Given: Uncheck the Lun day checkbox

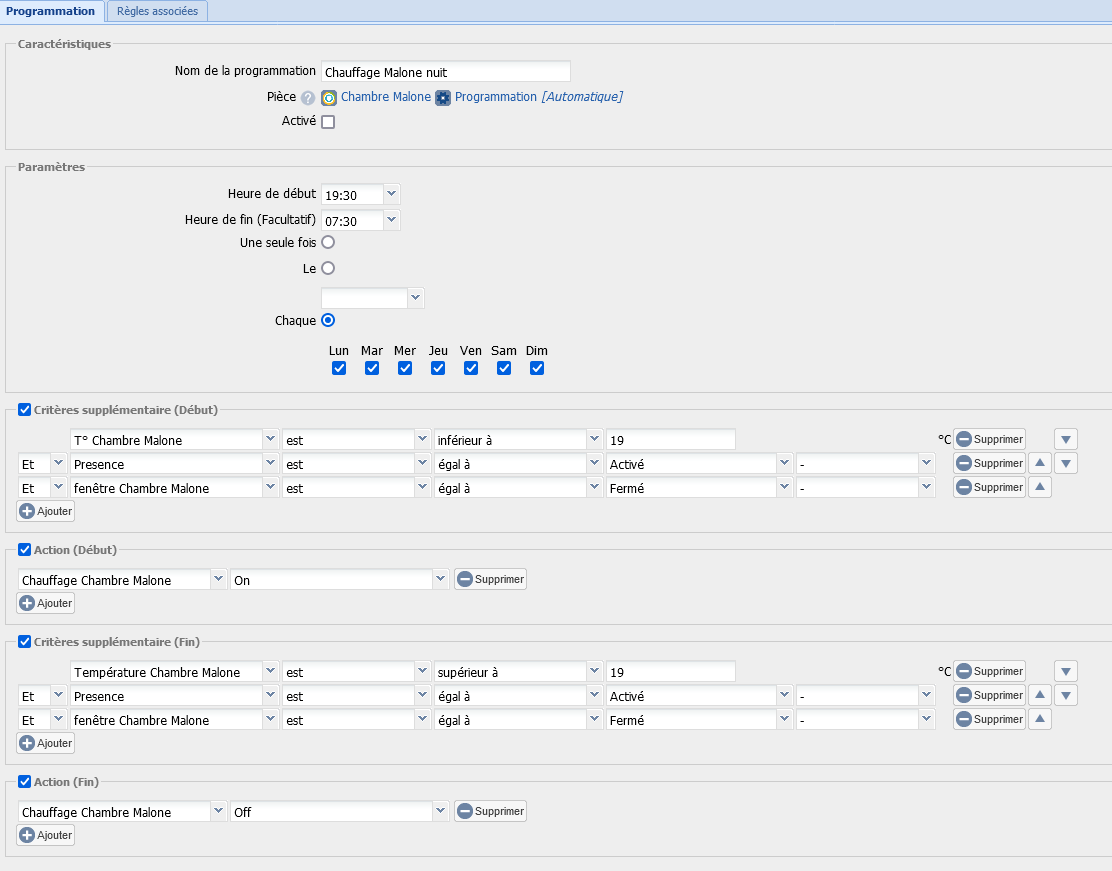Looking at the screenshot, I should (x=339, y=368).
